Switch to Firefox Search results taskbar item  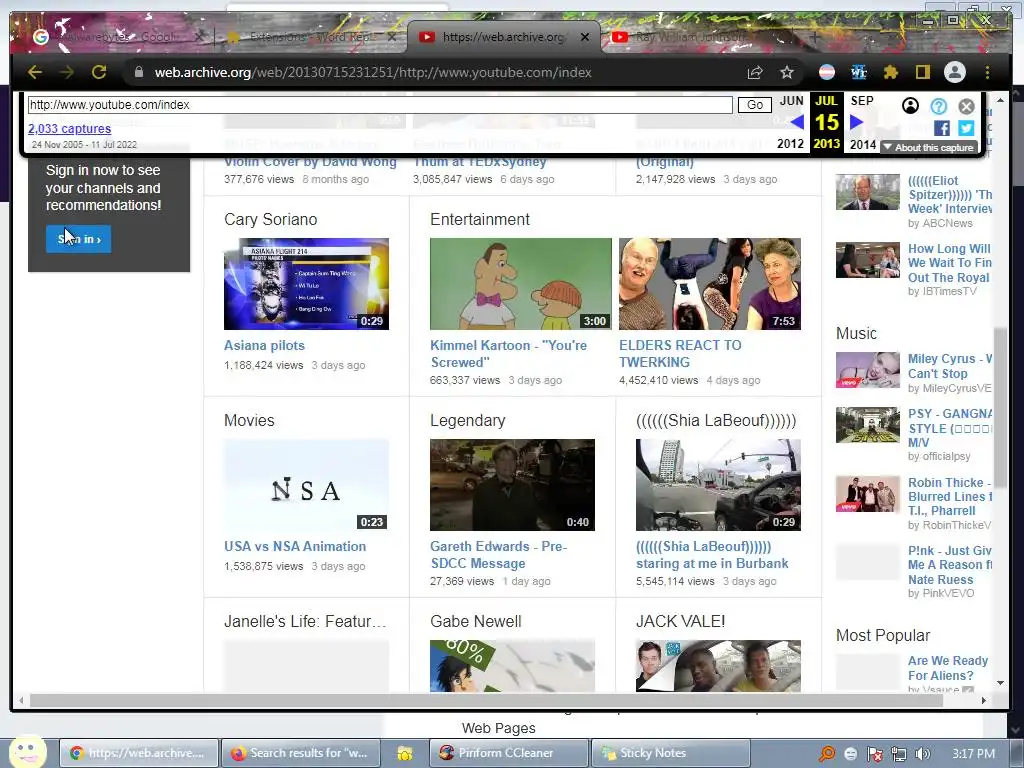[x=302, y=753]
